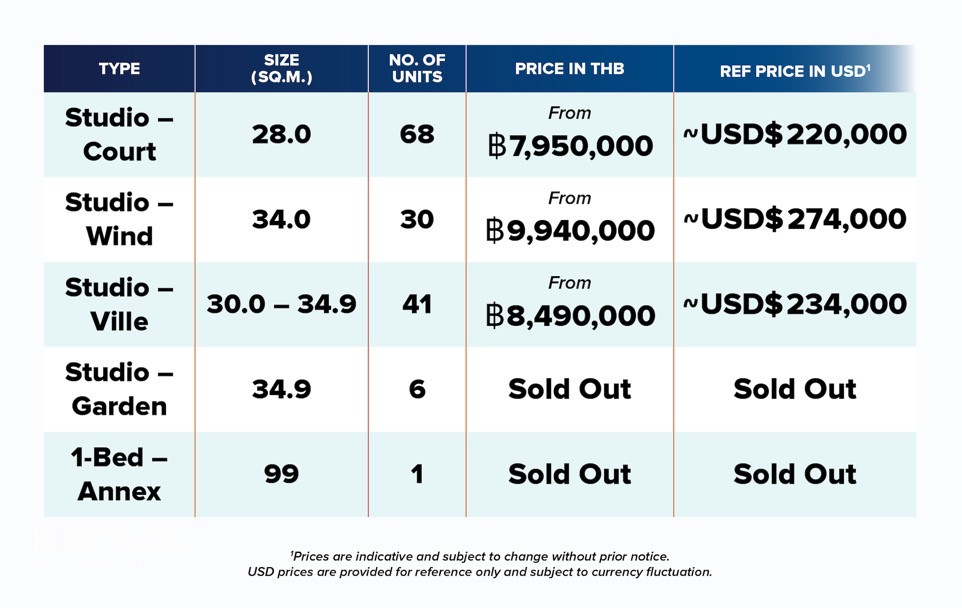Click the ฿8,490,000 price
This screenshot has height=608, width=962.
click(x=570, y=316)
